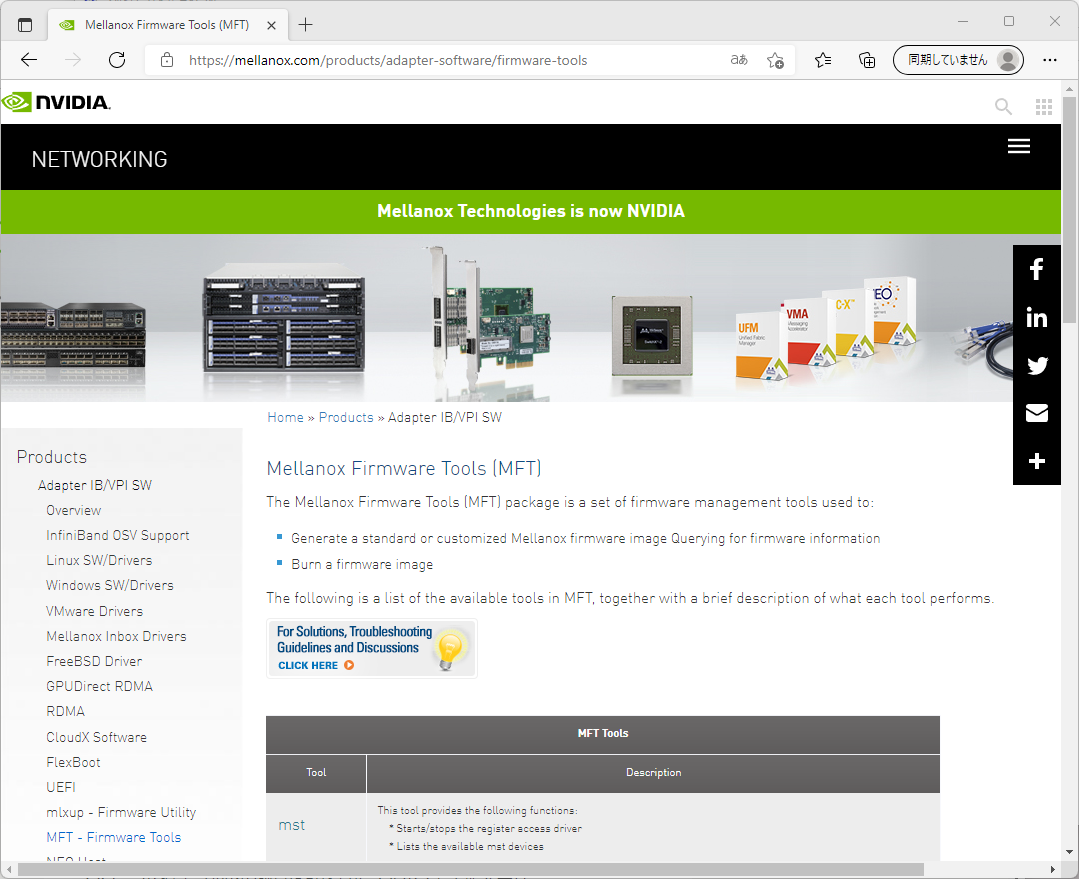Click the profile sync button
This screenshot has height=879, width=1079.
point(958,60)
